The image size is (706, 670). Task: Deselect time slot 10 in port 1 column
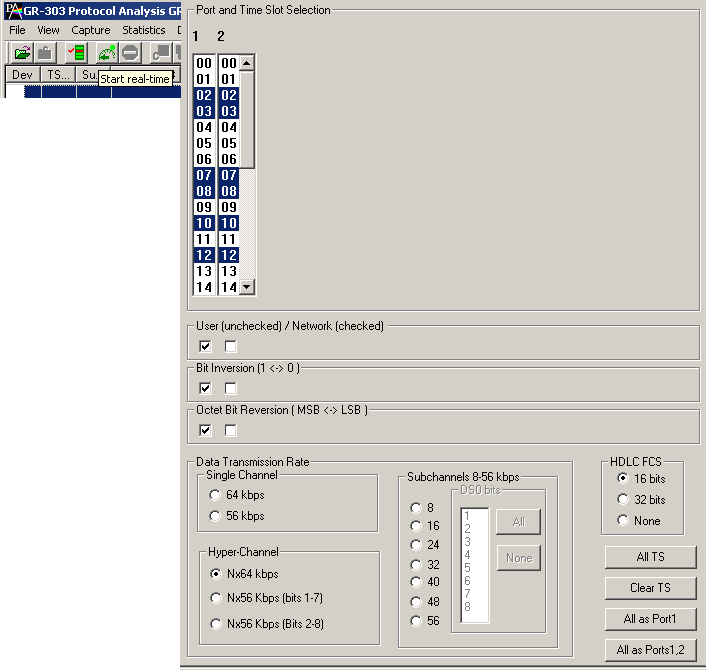[x=204, y=223]
